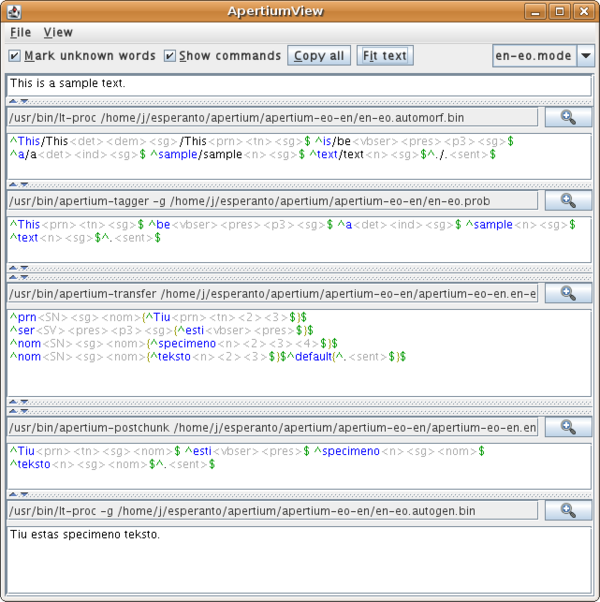
Task: Click down arrow on divider below tagger output
Action: point(22,268)
